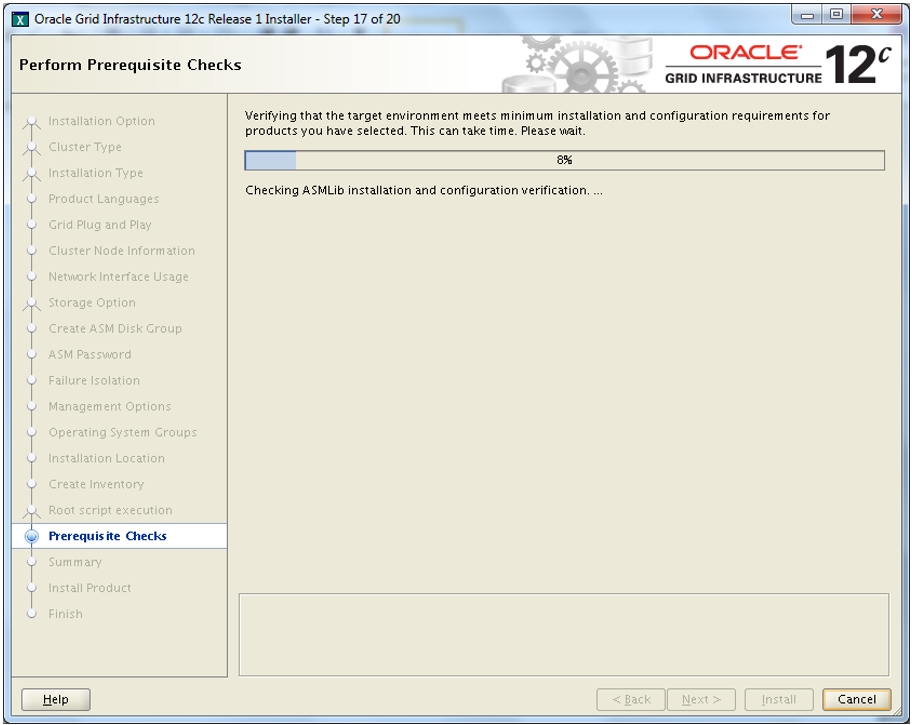This screenshot has width=912, height=725.
Task: Click the Perform Prerequisite Checks heading
Action: pyautogui.click(x=130, y=65)
